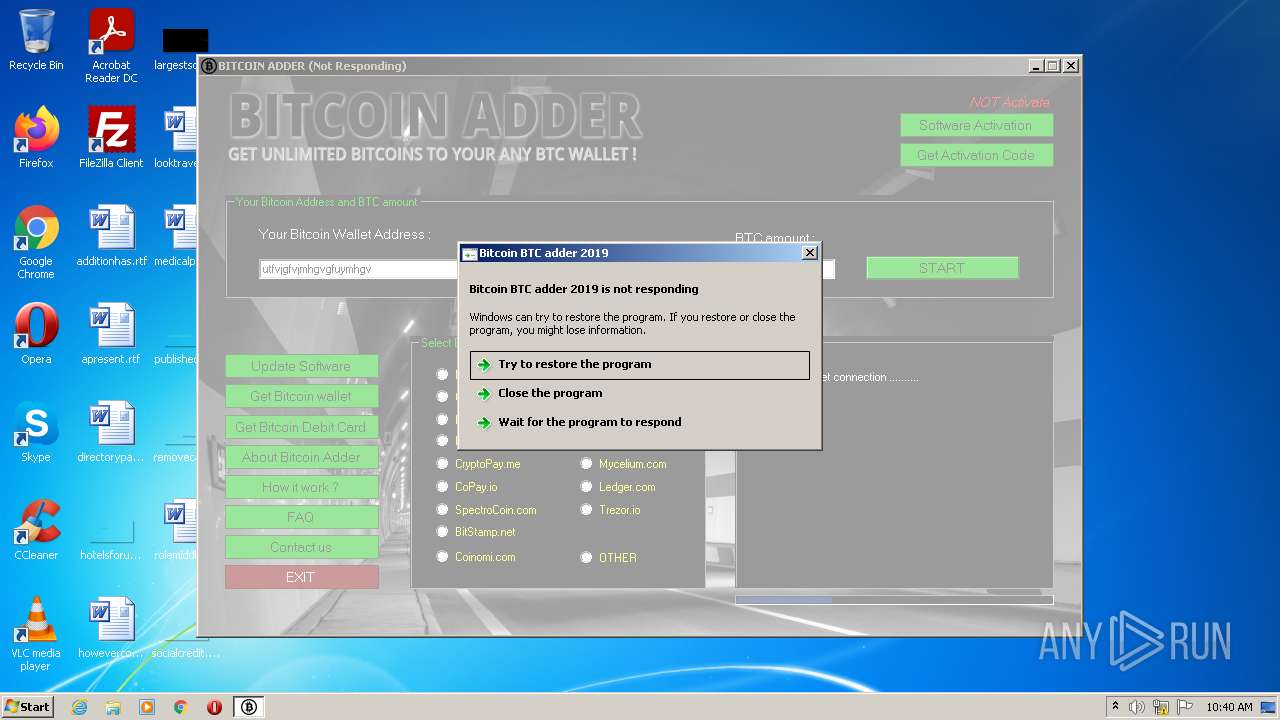1280x720 pixels.
Task: Click Software Activation button
Action: [976, 125]
